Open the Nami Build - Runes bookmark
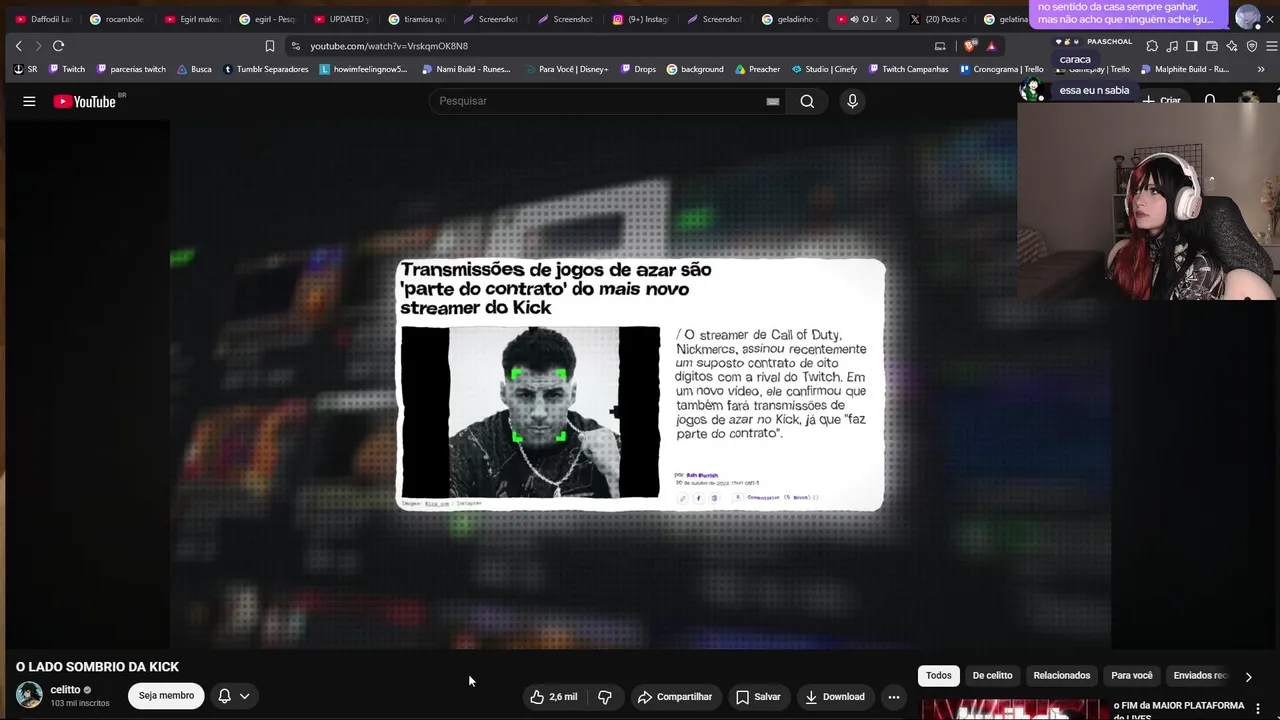Viewport: 1280px width, 720px height. 466,69
